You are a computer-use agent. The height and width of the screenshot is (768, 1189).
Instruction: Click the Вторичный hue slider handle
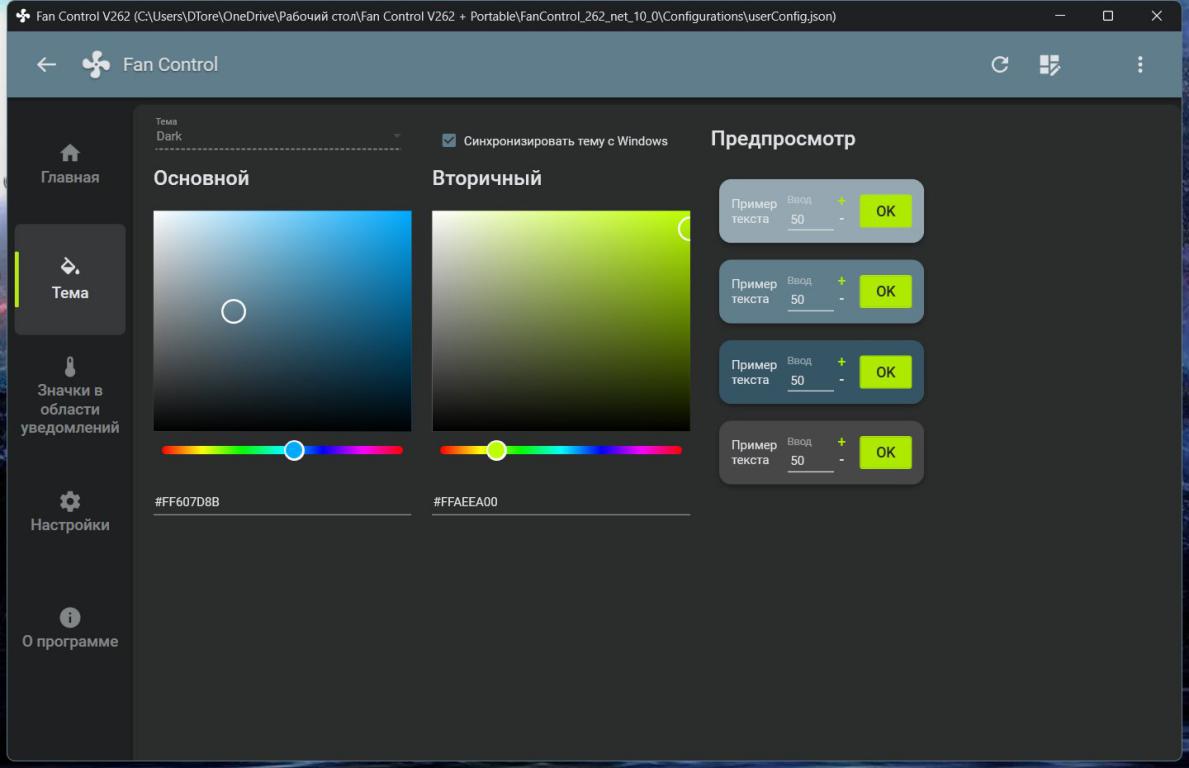pos(496,450)
